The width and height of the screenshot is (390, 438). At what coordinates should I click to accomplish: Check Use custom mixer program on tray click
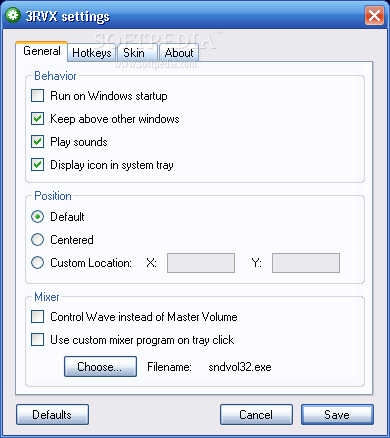tap(37, 340)
